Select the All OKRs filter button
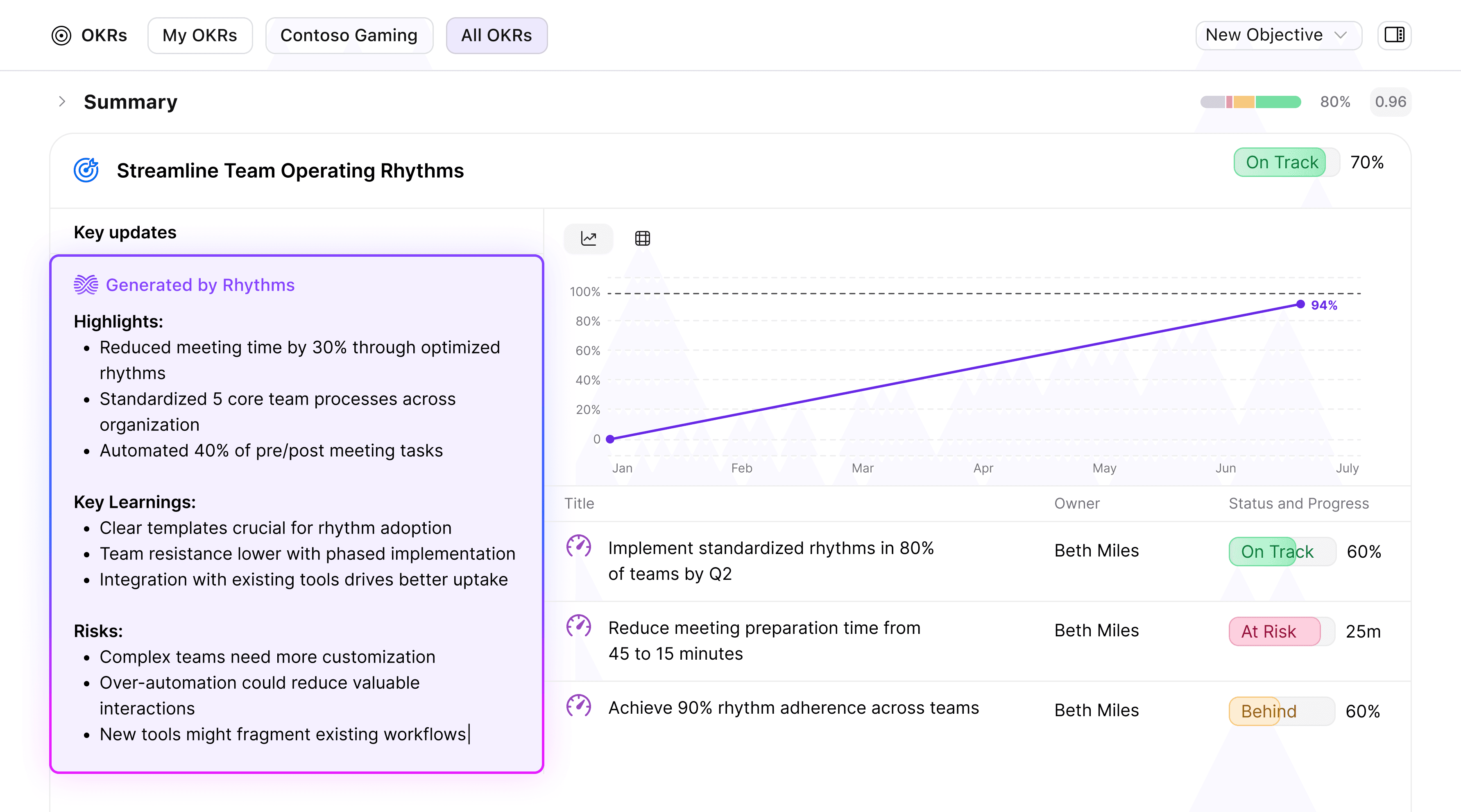Screen dimensions: 1461x812 point(496,35)
